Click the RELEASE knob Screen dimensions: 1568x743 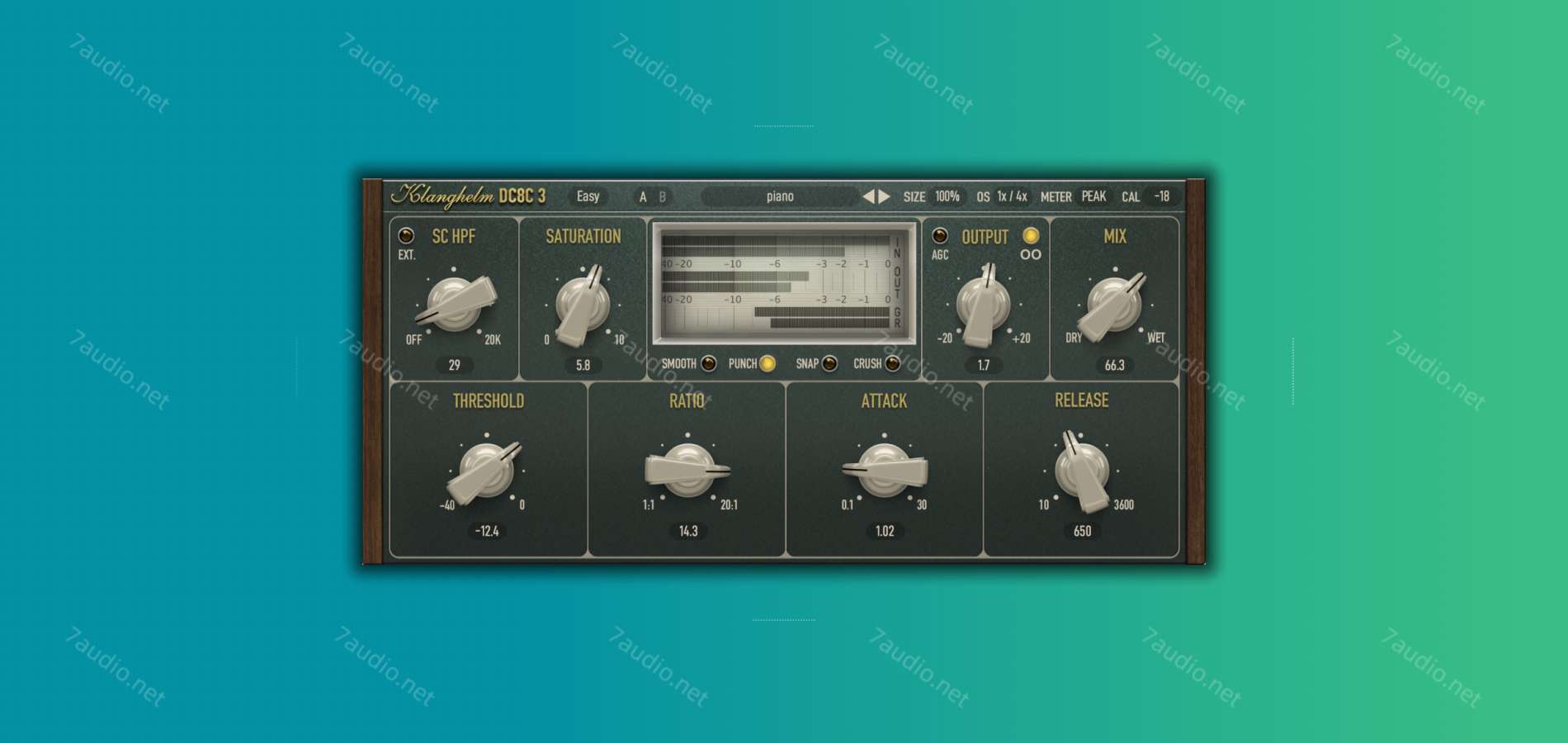pyautogui.click(x=1082, y=471)
